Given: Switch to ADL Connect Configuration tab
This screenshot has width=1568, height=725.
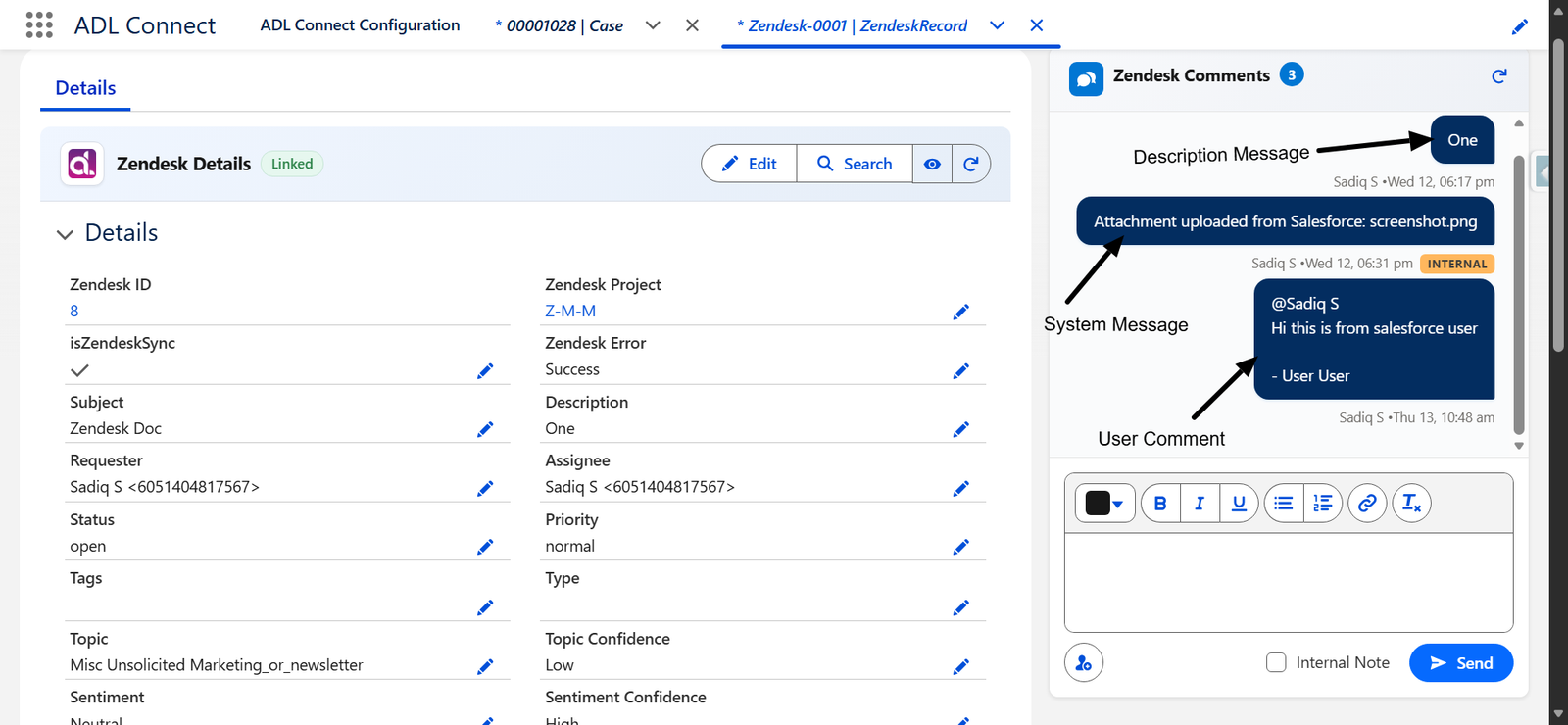Looking at the screenshot, I should [360, 25].
